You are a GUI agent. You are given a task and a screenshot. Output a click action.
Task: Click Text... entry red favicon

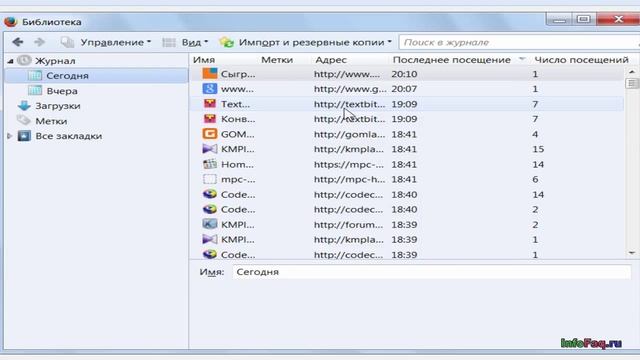210,104
